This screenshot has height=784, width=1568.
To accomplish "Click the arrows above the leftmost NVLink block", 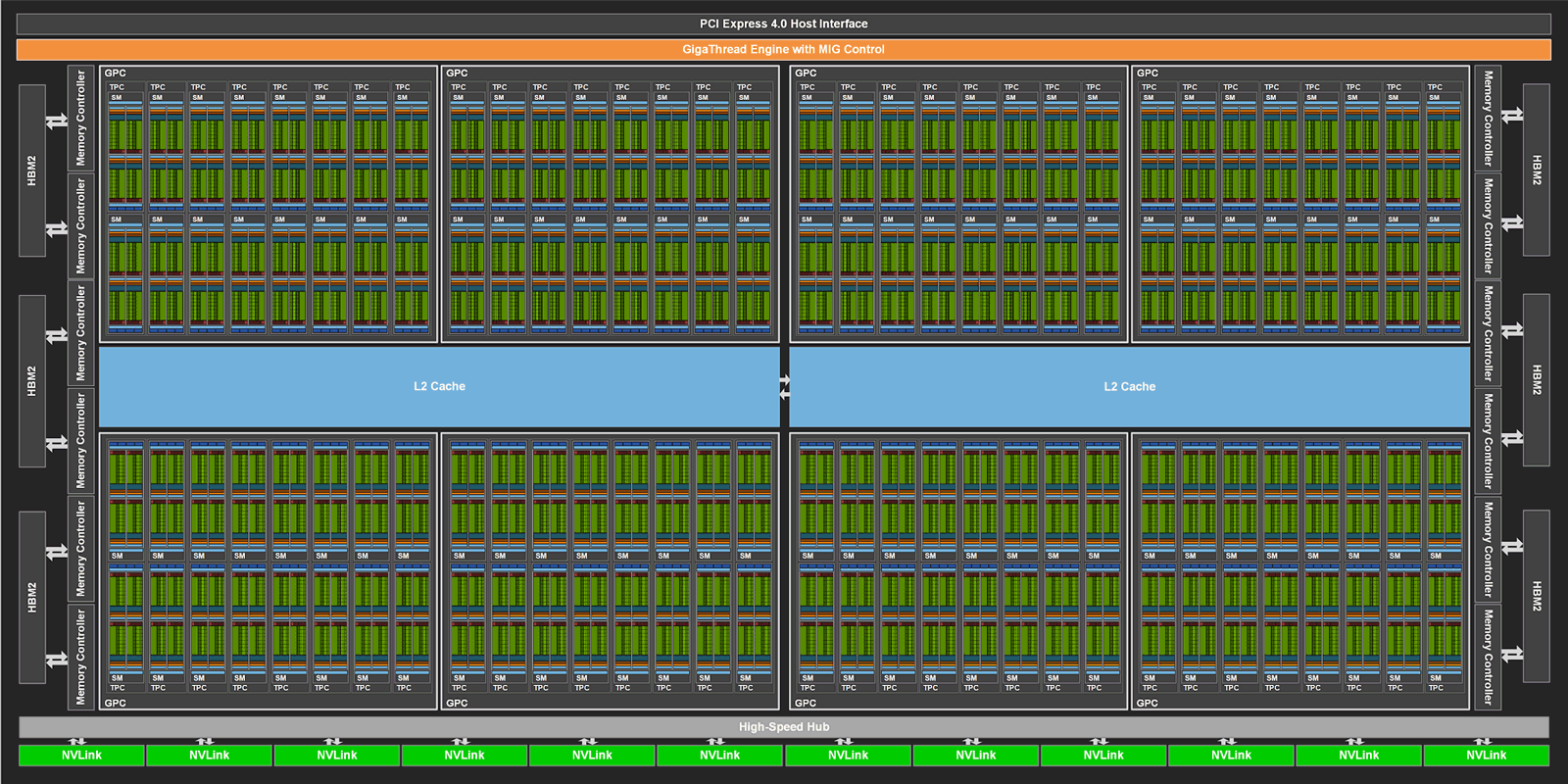I will [78, 741].
